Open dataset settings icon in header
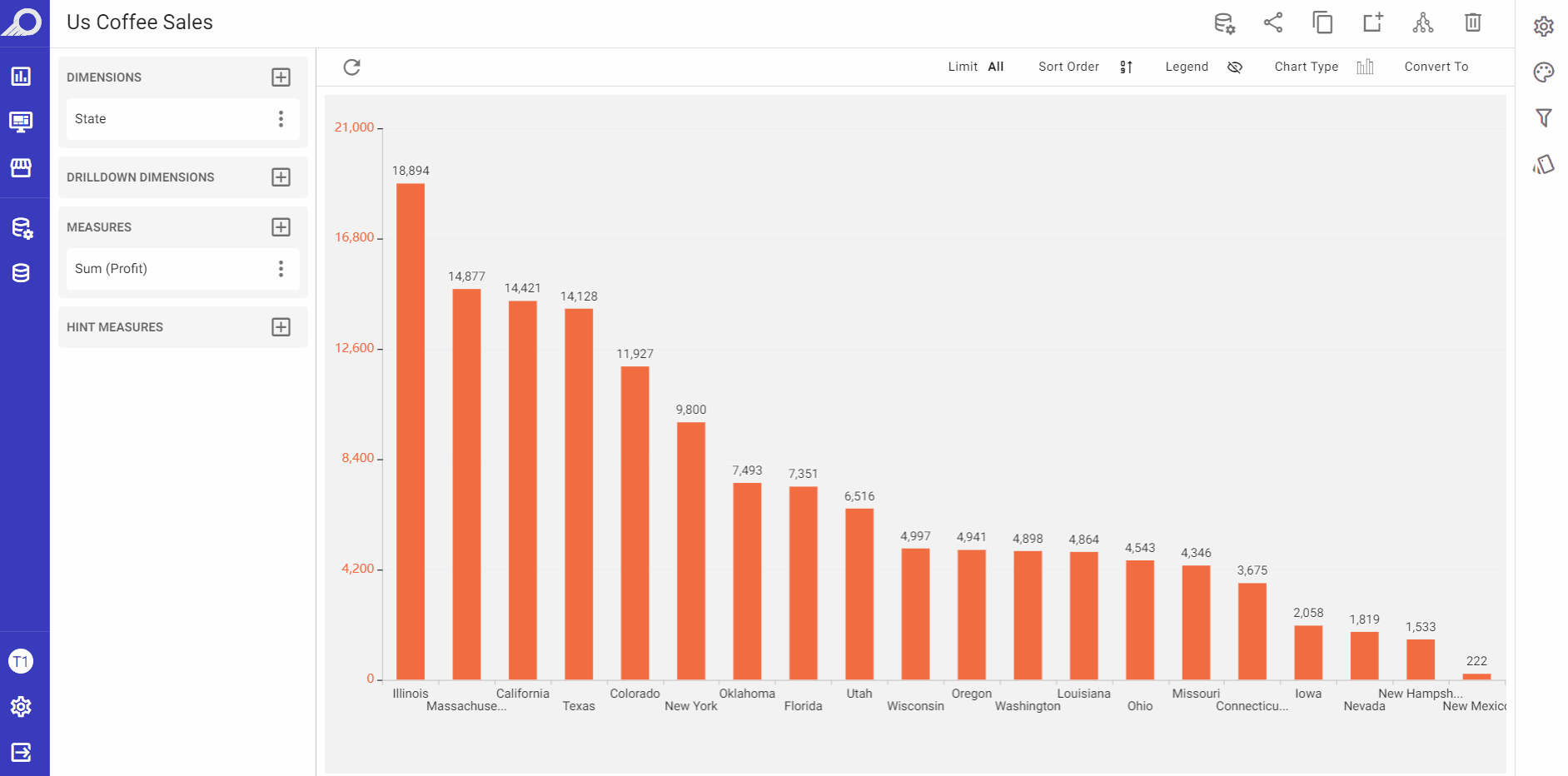1568x776 pixels. (x=1224, y=23)
